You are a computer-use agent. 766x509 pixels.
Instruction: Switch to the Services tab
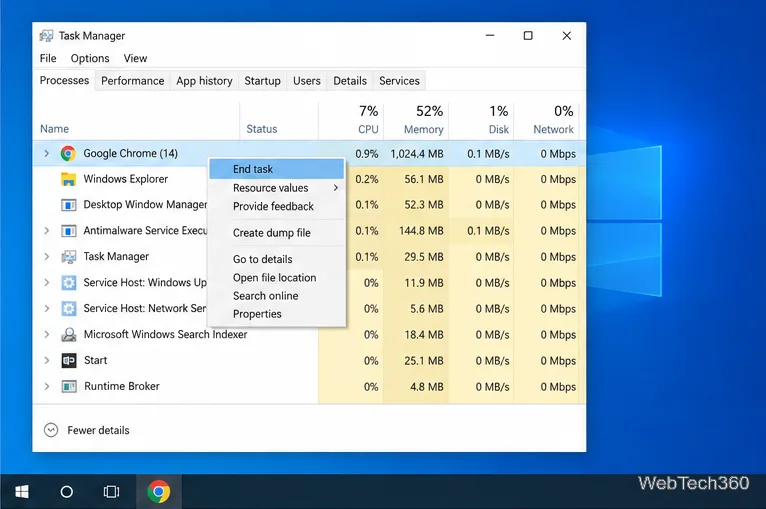click(x=399, y=81)
